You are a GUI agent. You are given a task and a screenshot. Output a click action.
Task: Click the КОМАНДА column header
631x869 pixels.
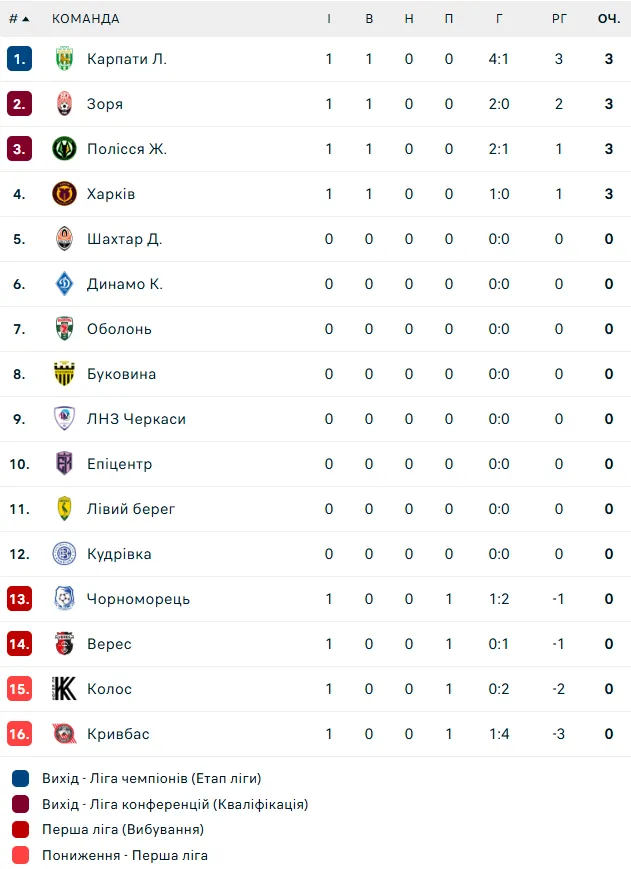[x=86, y=19]
